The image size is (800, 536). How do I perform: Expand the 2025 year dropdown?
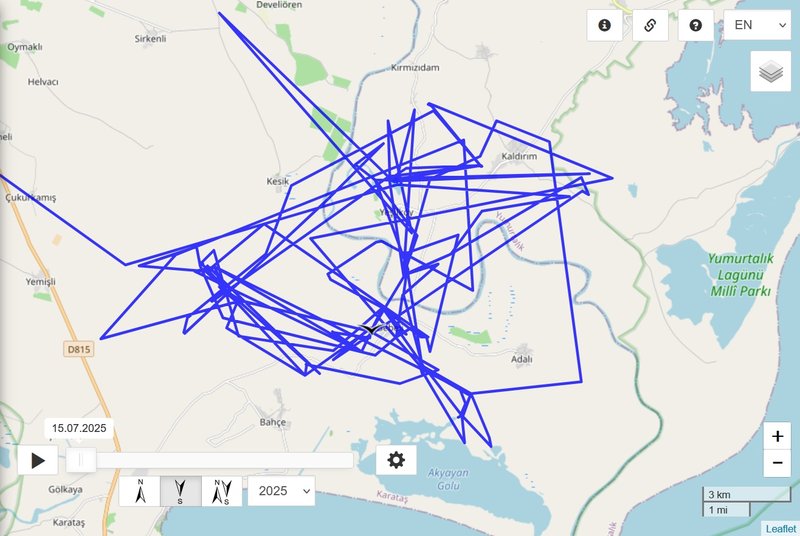coord(281,491)
